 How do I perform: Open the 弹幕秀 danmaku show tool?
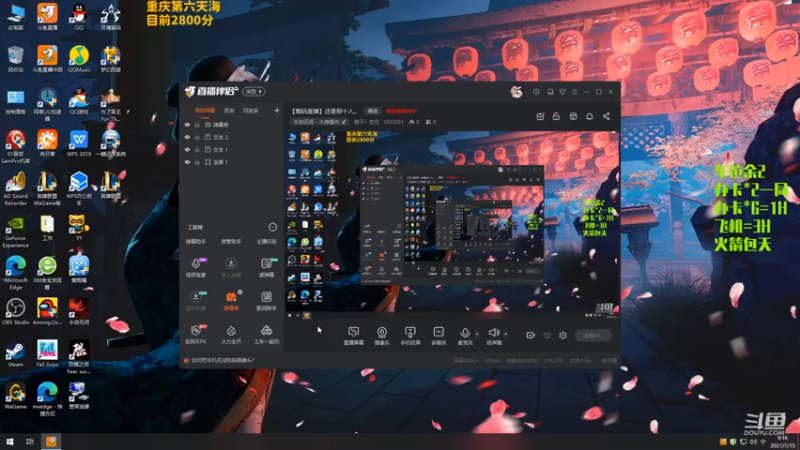(x=231, y=301)
